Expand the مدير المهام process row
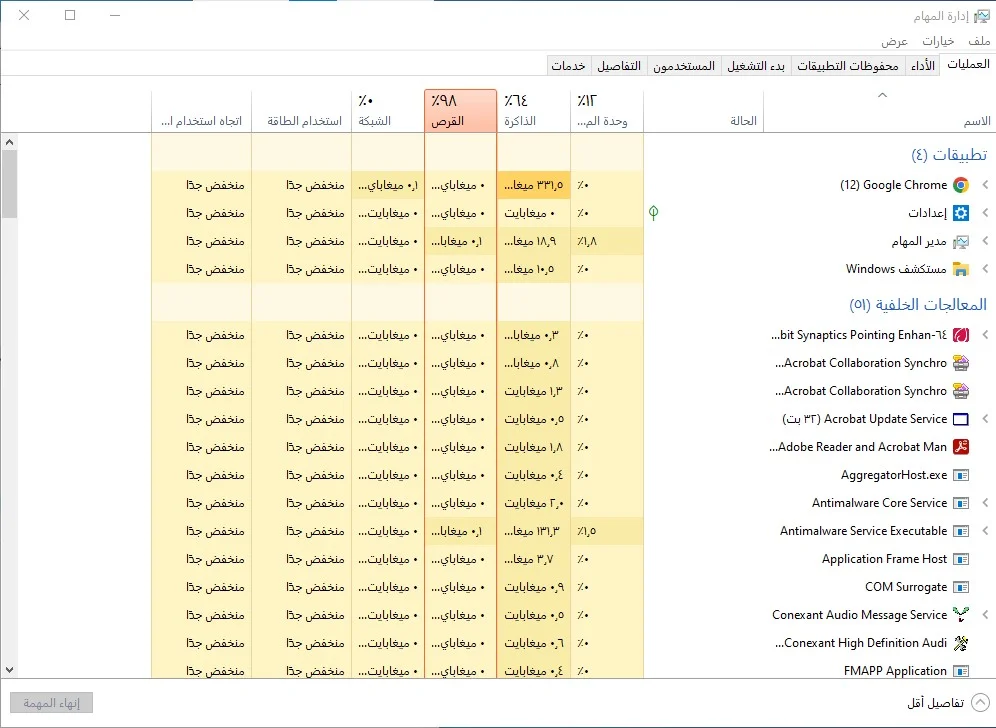 [985, 241]
